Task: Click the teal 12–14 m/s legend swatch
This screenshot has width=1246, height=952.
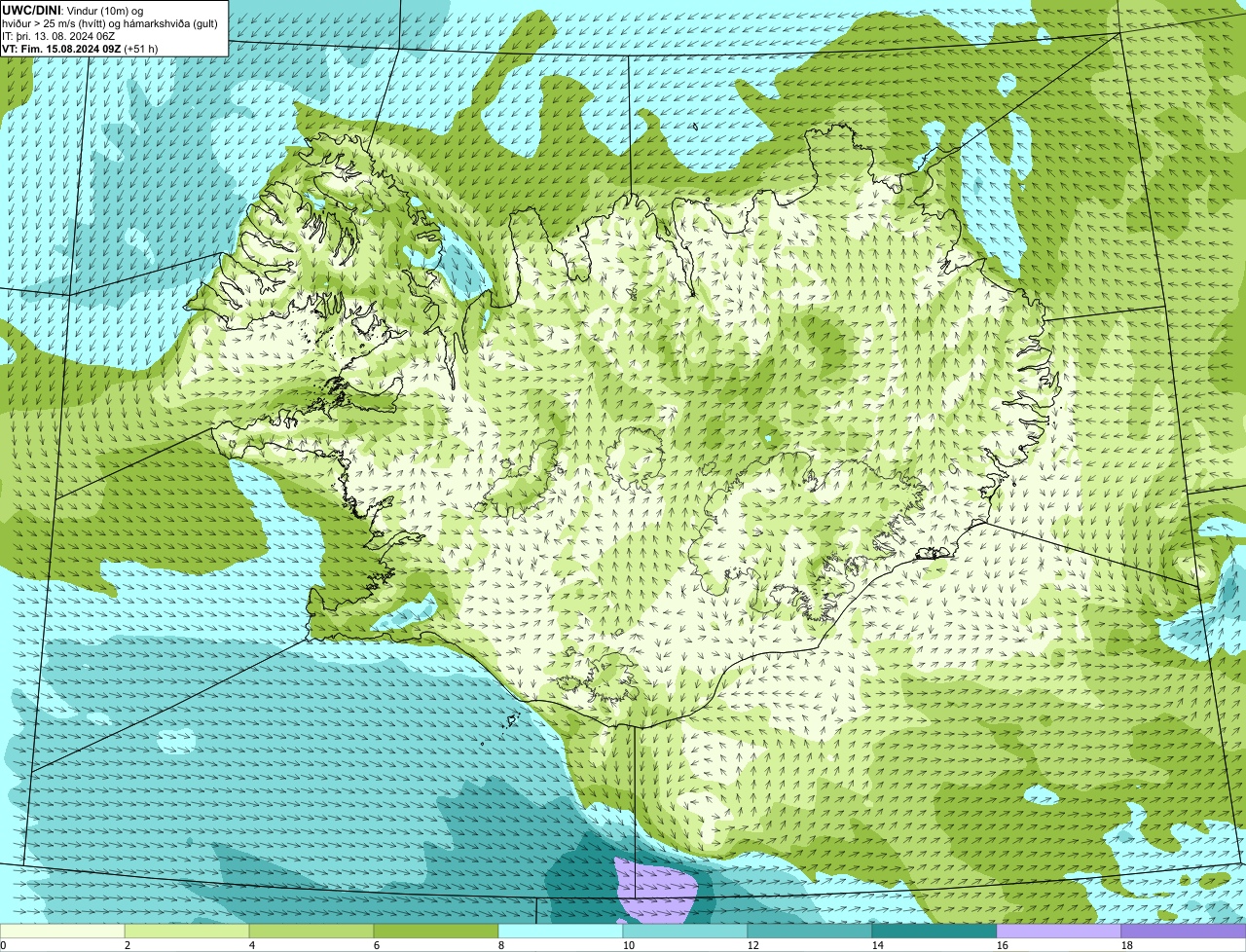Action: (810, 932)
